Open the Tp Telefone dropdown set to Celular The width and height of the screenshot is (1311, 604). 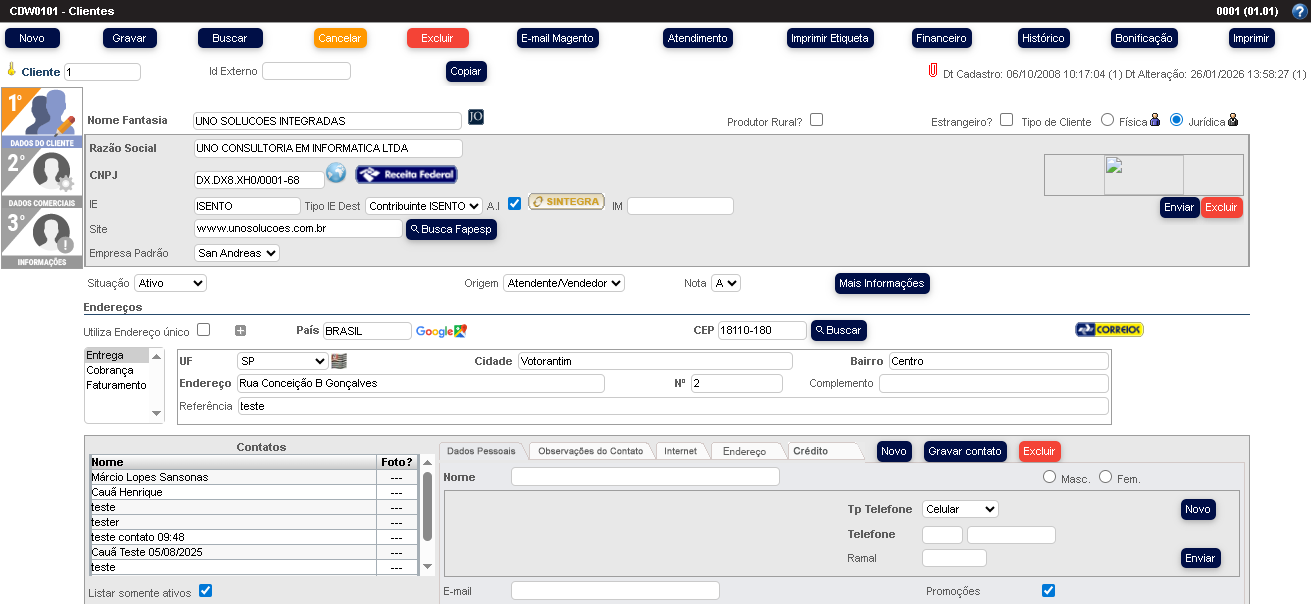[x=959, y=509]
